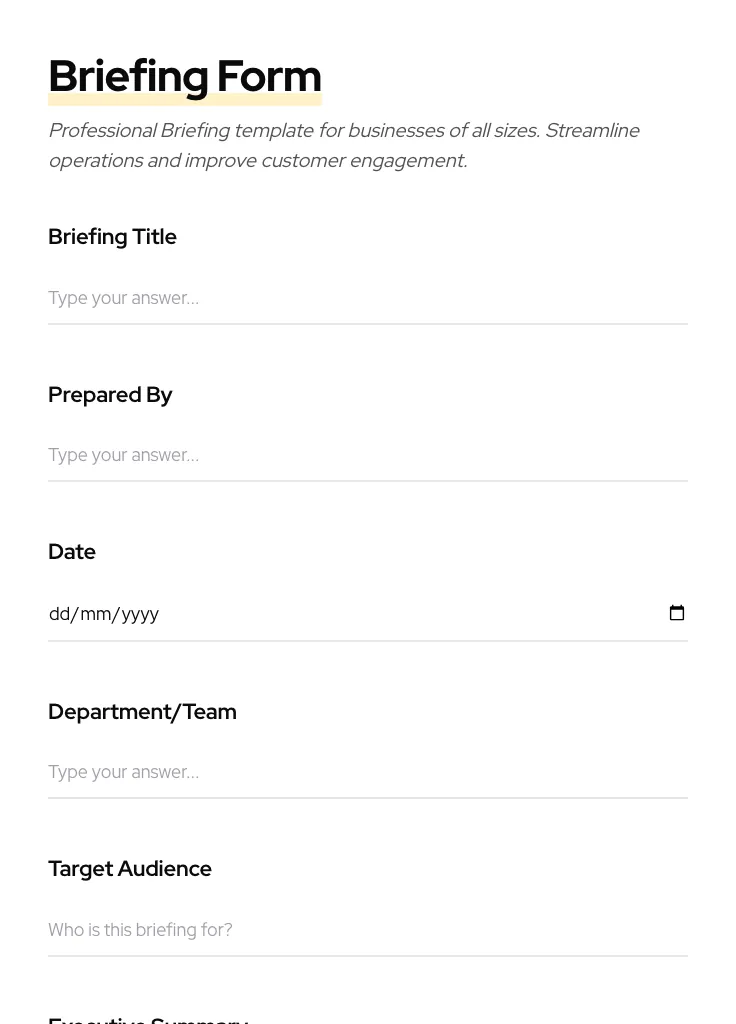The width and height of the screenshot is (736, 1024).
Task: Click the Briefing Title answer field
Action: point(367,298)
